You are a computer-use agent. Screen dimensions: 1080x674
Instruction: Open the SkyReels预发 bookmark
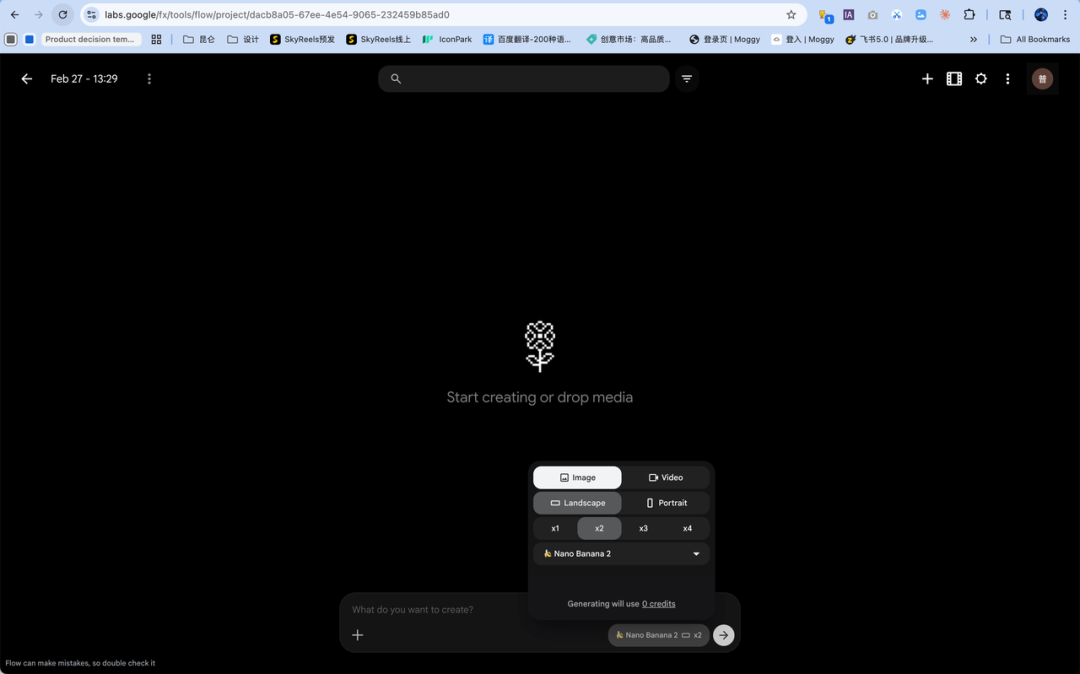(x=302, y=39)
